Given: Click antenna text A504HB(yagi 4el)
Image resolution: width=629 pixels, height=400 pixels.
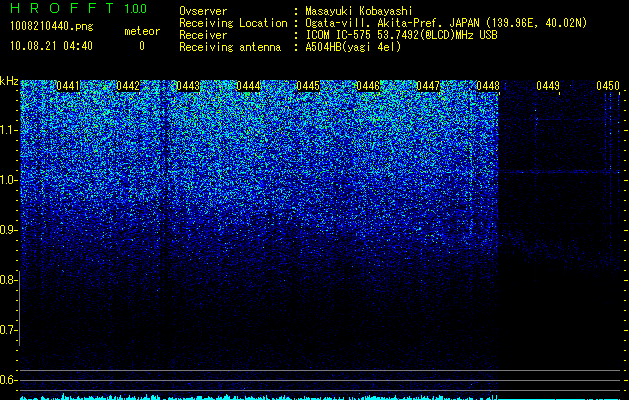Looking at the screenshot, I should [353, 47].
